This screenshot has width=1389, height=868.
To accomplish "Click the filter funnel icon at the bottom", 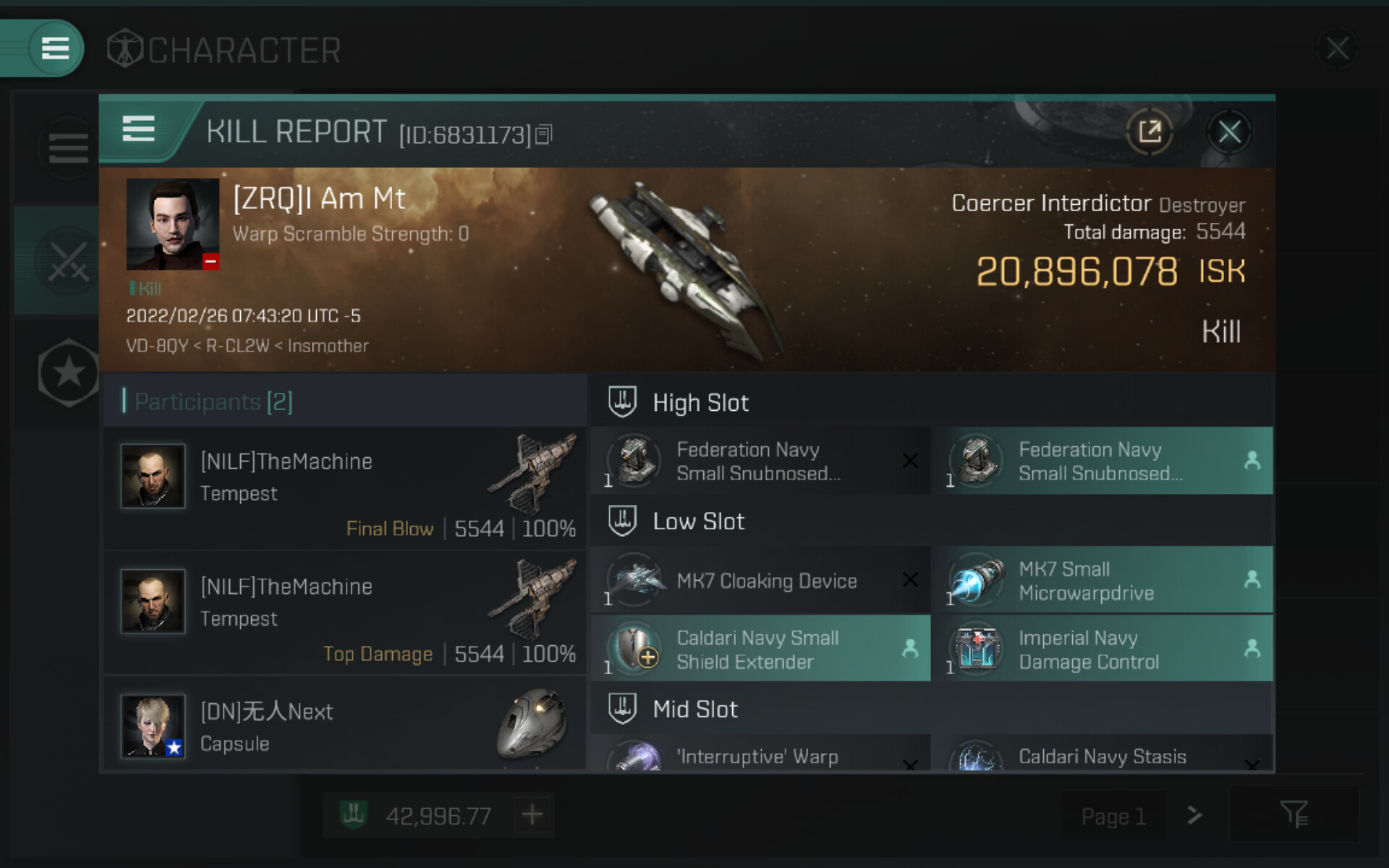I will (1294, 815).
